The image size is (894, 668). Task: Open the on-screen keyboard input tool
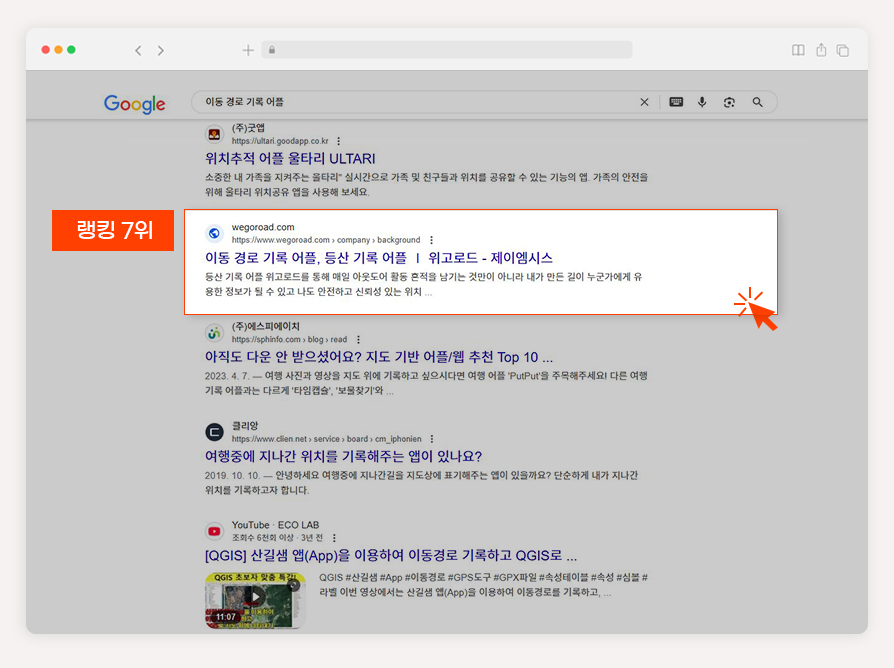676,102
